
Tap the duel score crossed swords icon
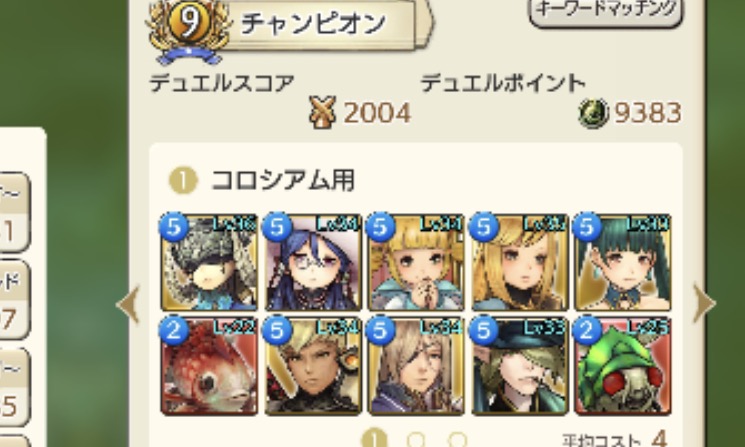[x=322, y=112]
